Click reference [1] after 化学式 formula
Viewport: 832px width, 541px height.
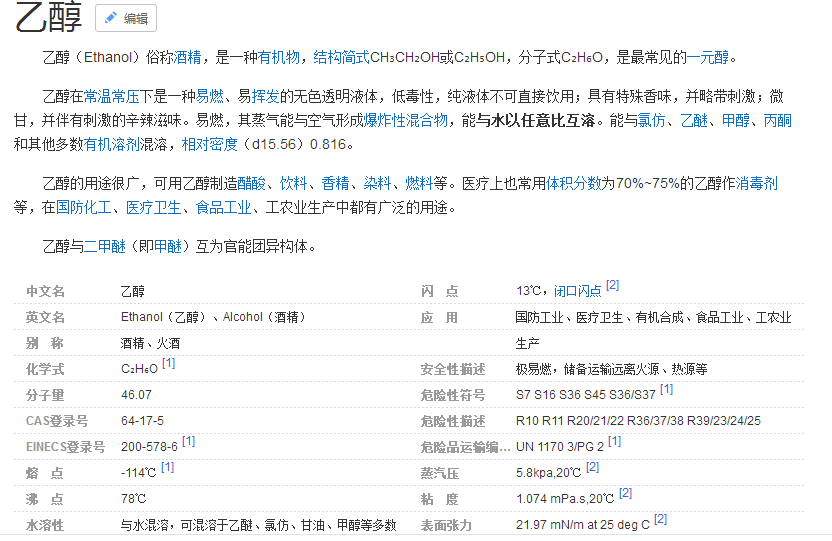[168, 364]
